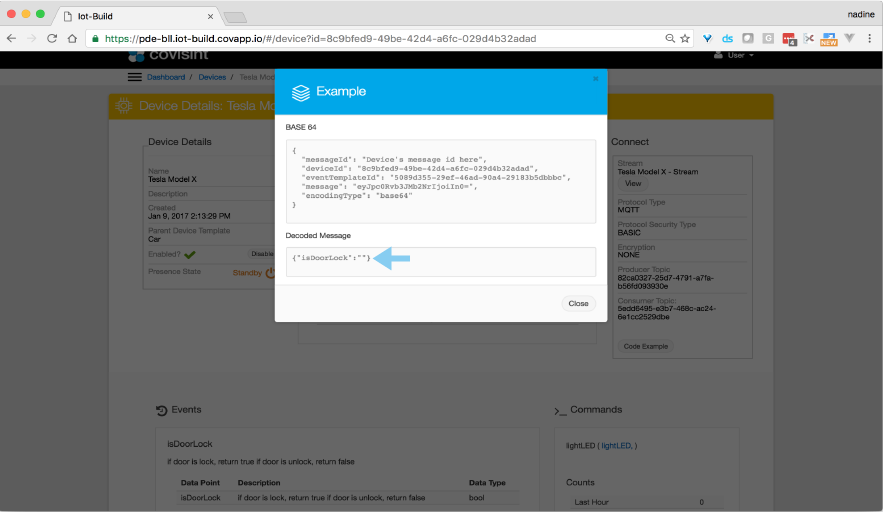Go to browser home icon

[72, 39]
